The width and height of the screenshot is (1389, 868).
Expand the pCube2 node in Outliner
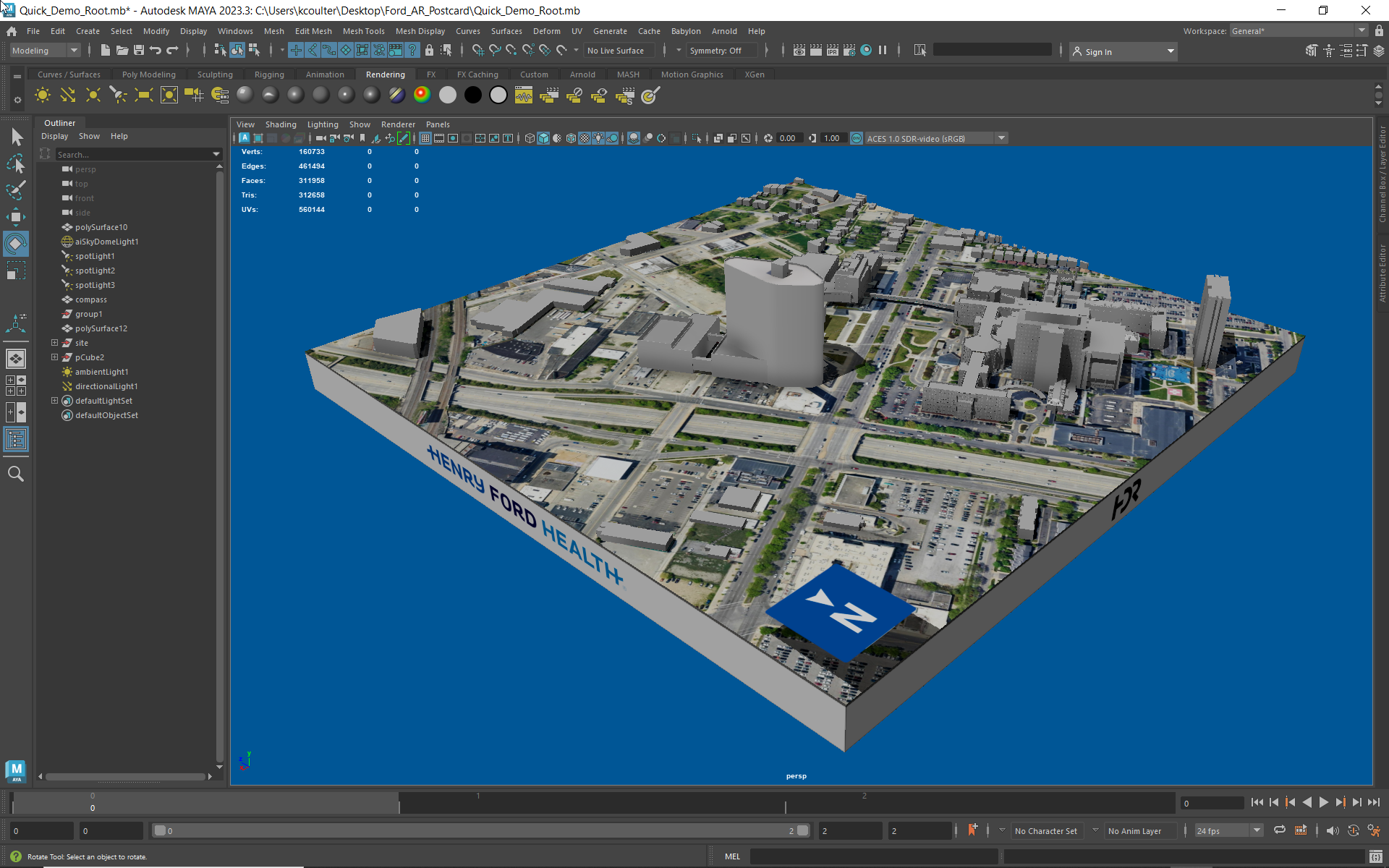54,357
